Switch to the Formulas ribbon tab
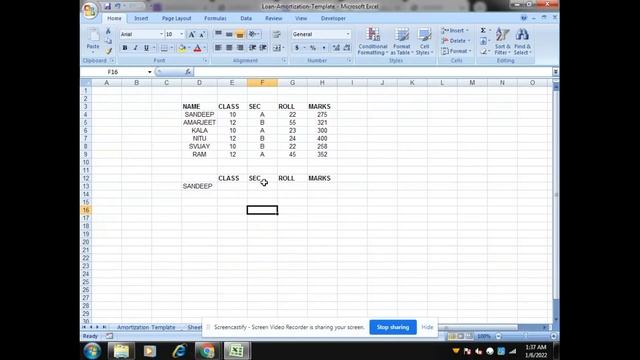The width and height of the screenshot is (640, 360). tap(216, 18)
